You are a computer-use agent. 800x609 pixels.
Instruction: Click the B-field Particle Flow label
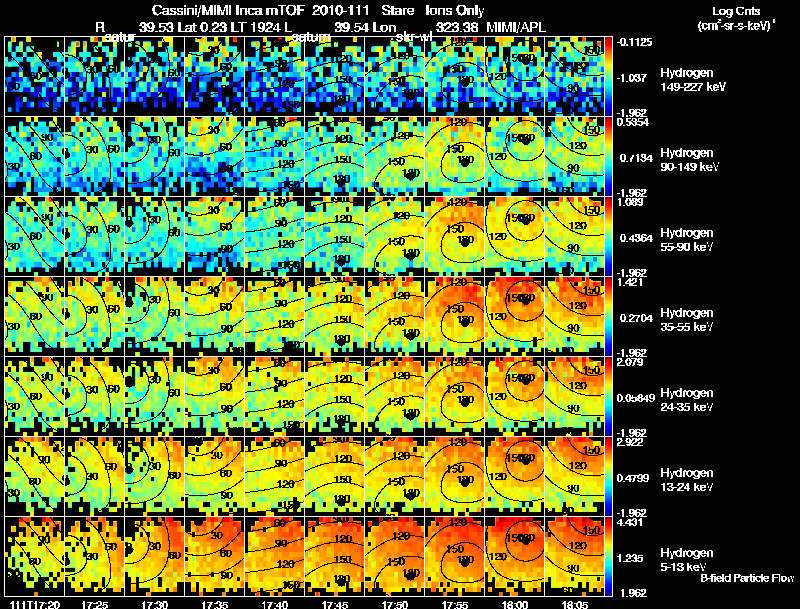click(x=747, y=578)
